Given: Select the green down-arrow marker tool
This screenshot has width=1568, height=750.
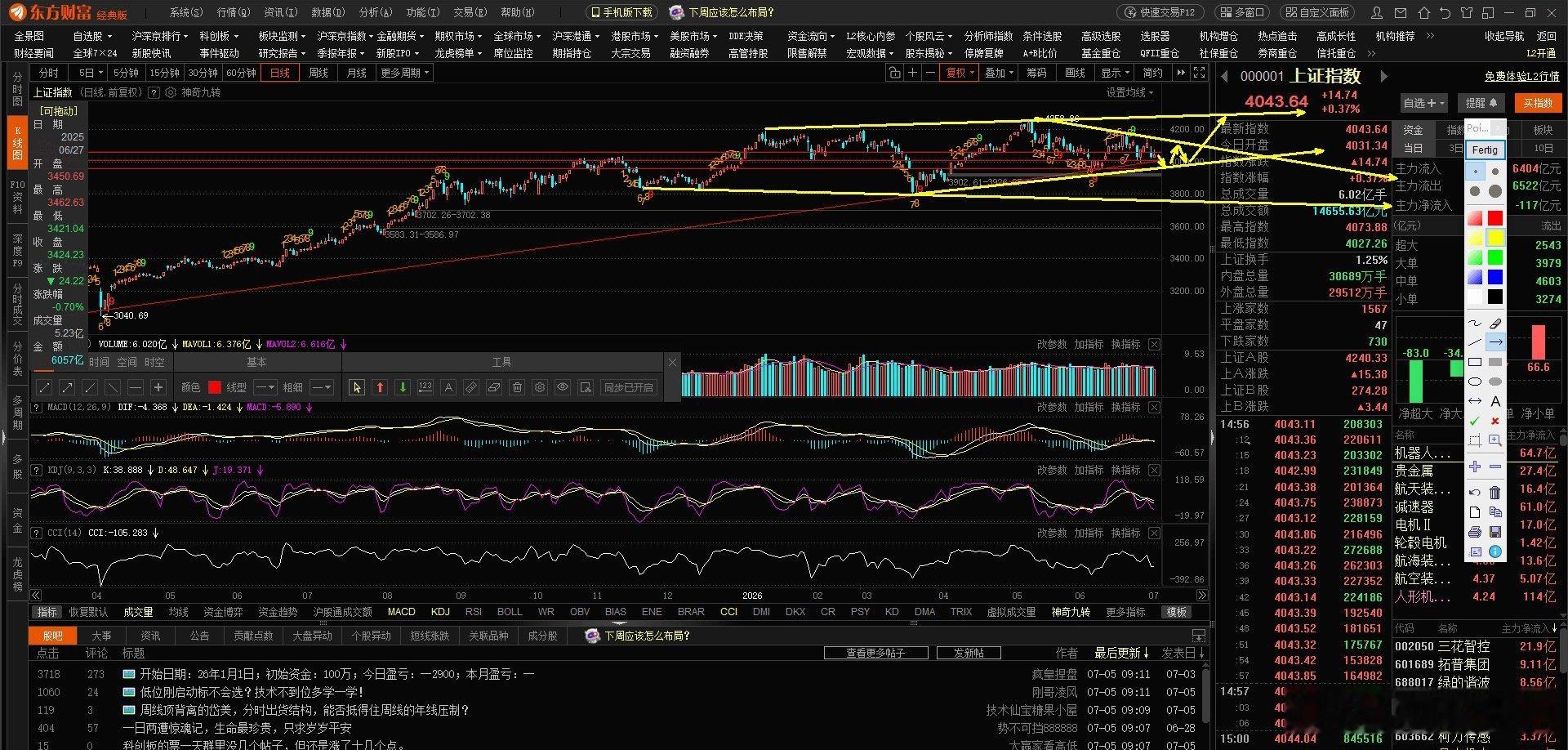Looking at the screenshot, I should tap(403, 387).
